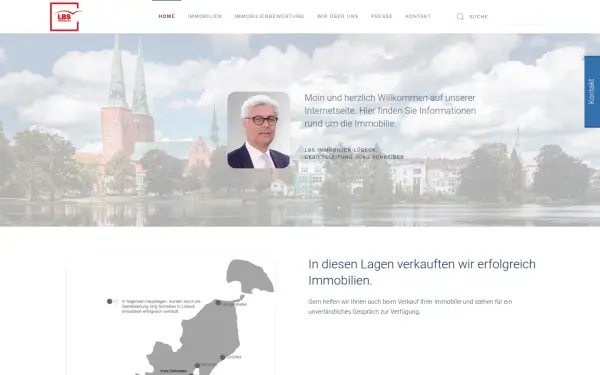Go to Immobilienbewertung in the navigation

tap(269, 16)
